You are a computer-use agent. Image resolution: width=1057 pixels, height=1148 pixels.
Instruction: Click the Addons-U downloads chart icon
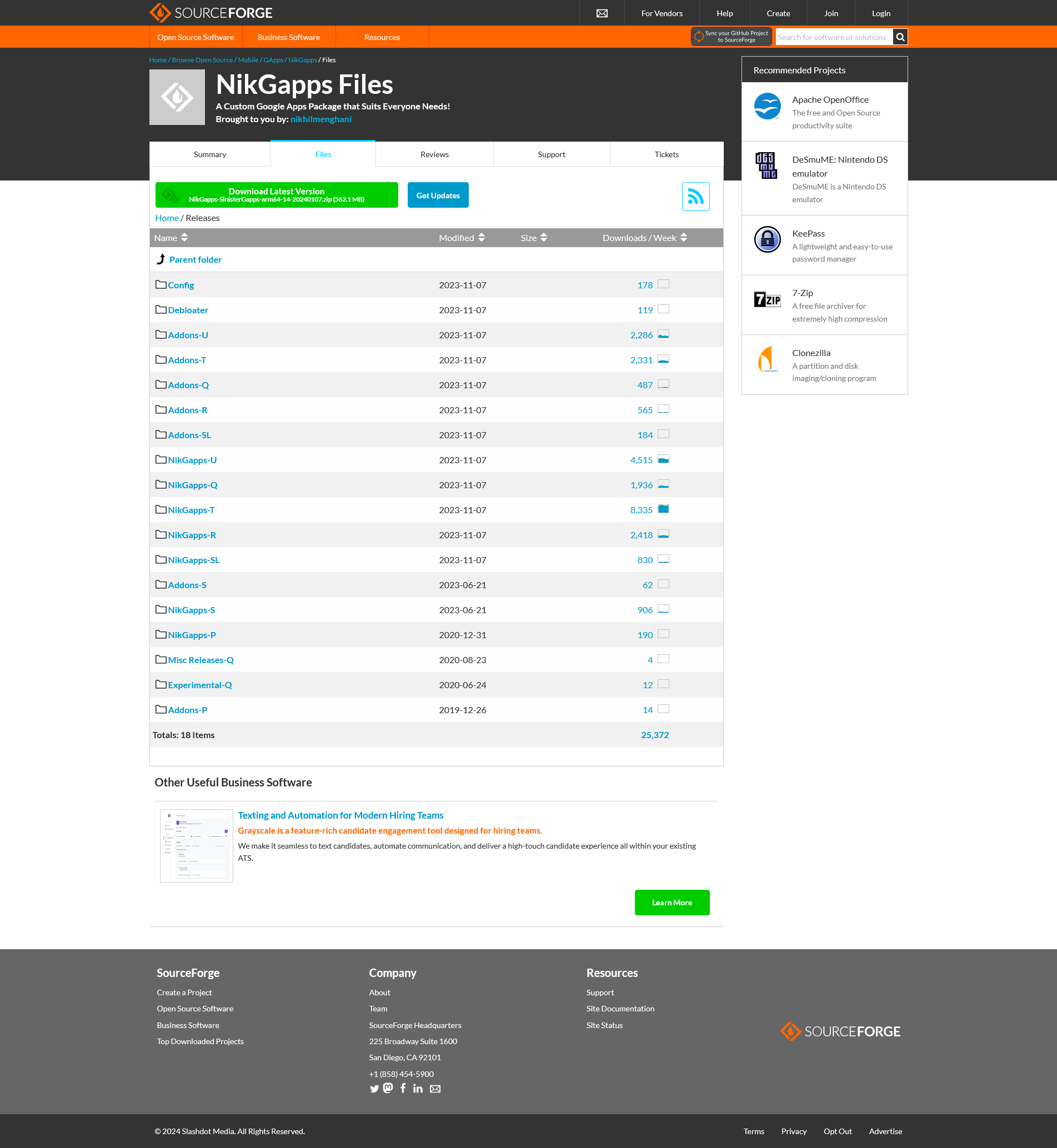(664, 334)
